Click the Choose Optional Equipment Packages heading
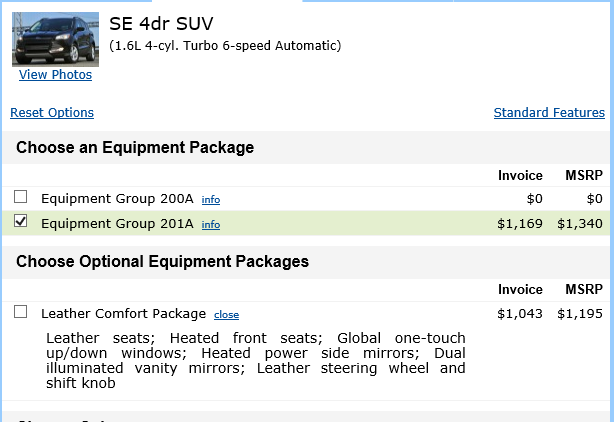 tap(162, 262)
